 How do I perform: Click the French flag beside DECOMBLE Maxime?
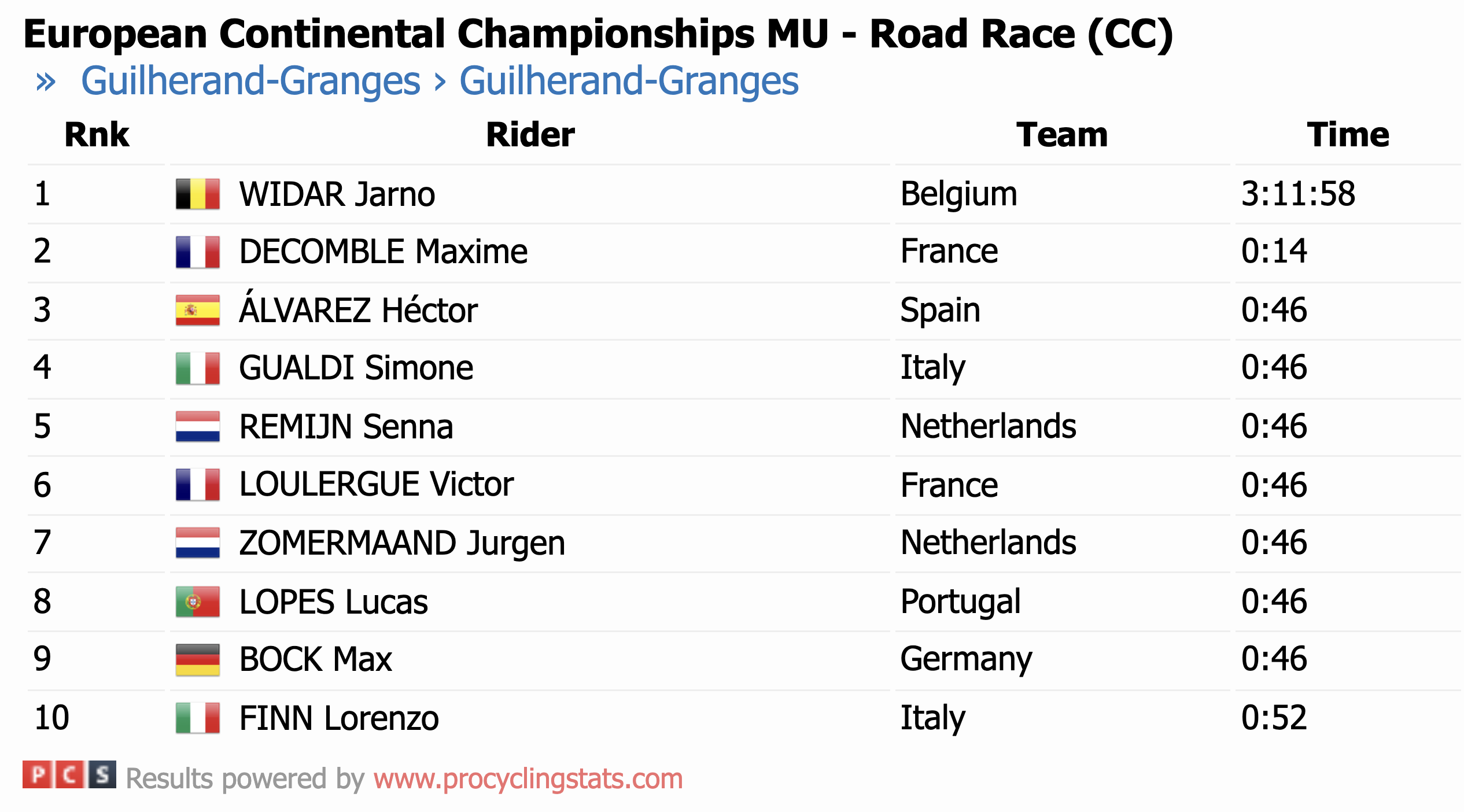click(x=197, y=252)
